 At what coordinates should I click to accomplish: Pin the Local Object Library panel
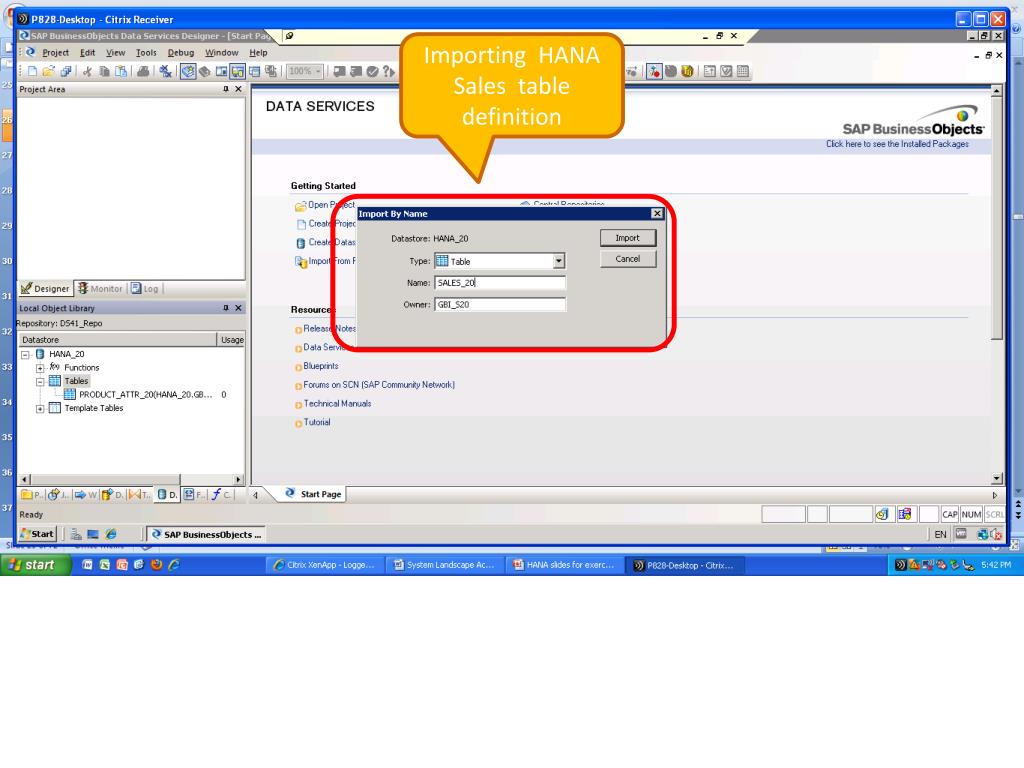(x=226, y=308)
